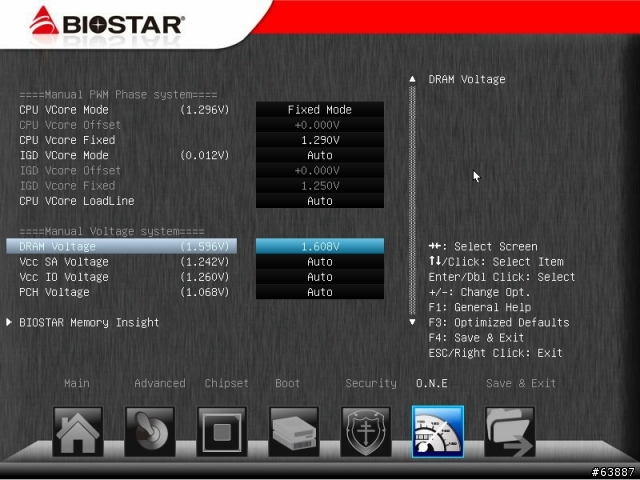Click the Manual PWM Phase system header

[x=118, y=95]
